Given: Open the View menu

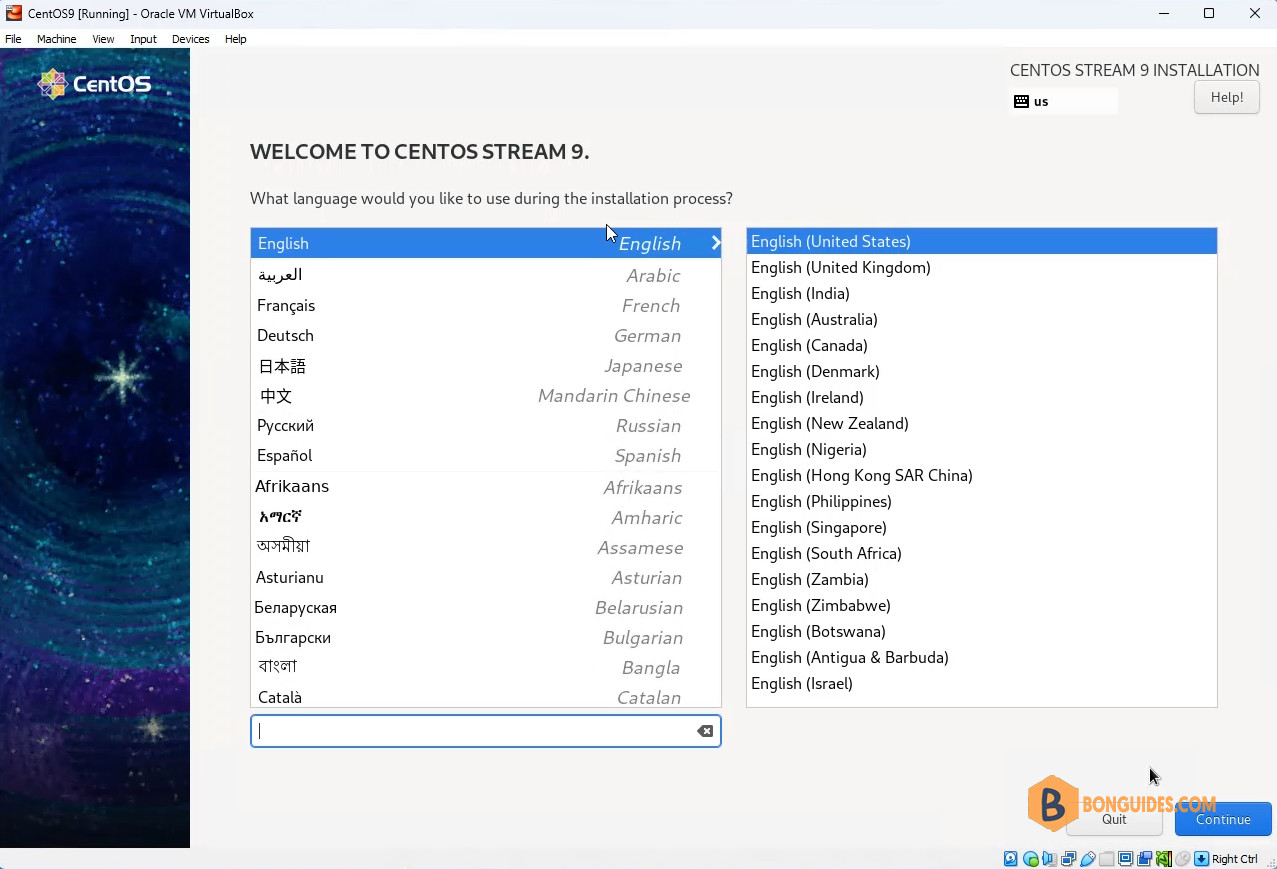Looking at the screenshot, I should coord(103,39).
